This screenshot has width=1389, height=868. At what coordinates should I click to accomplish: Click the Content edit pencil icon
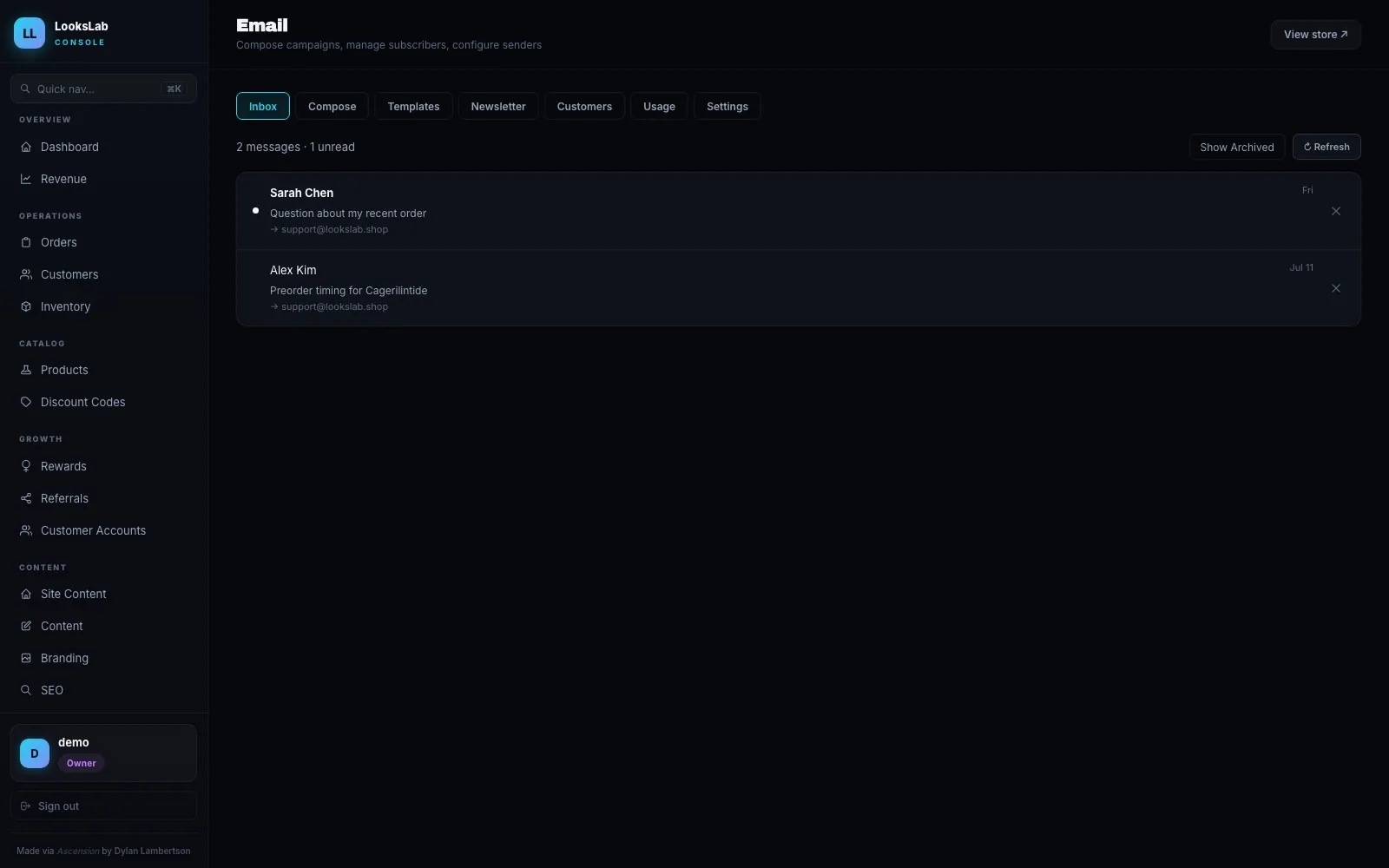(x=26, y=626)
